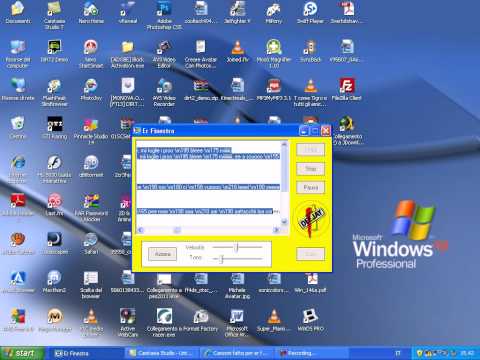Open Scelta del browser shortcut
The image size is (480, 360).
[x=91, y=284]
